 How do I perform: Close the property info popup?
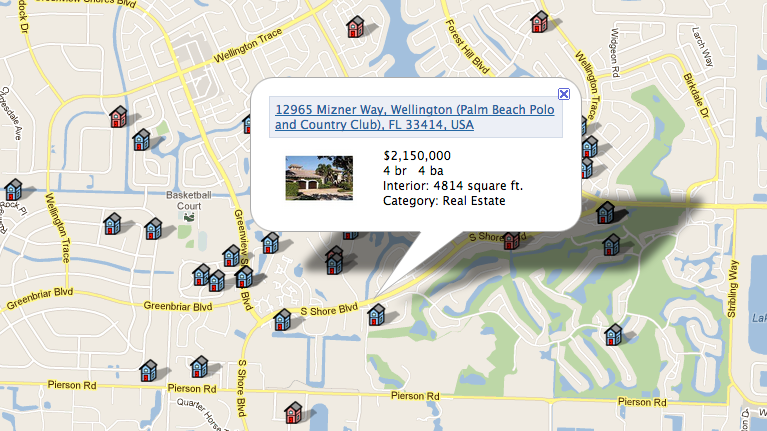tap(563, 94)
